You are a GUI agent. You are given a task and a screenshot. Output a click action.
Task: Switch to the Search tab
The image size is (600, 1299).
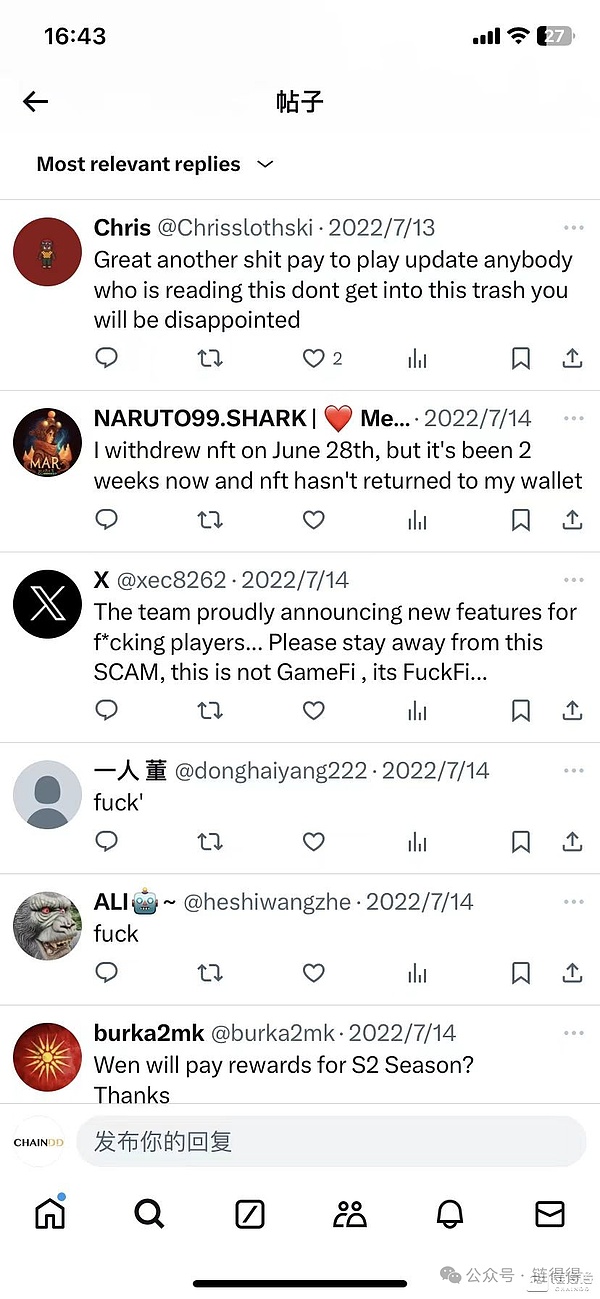149,1213
